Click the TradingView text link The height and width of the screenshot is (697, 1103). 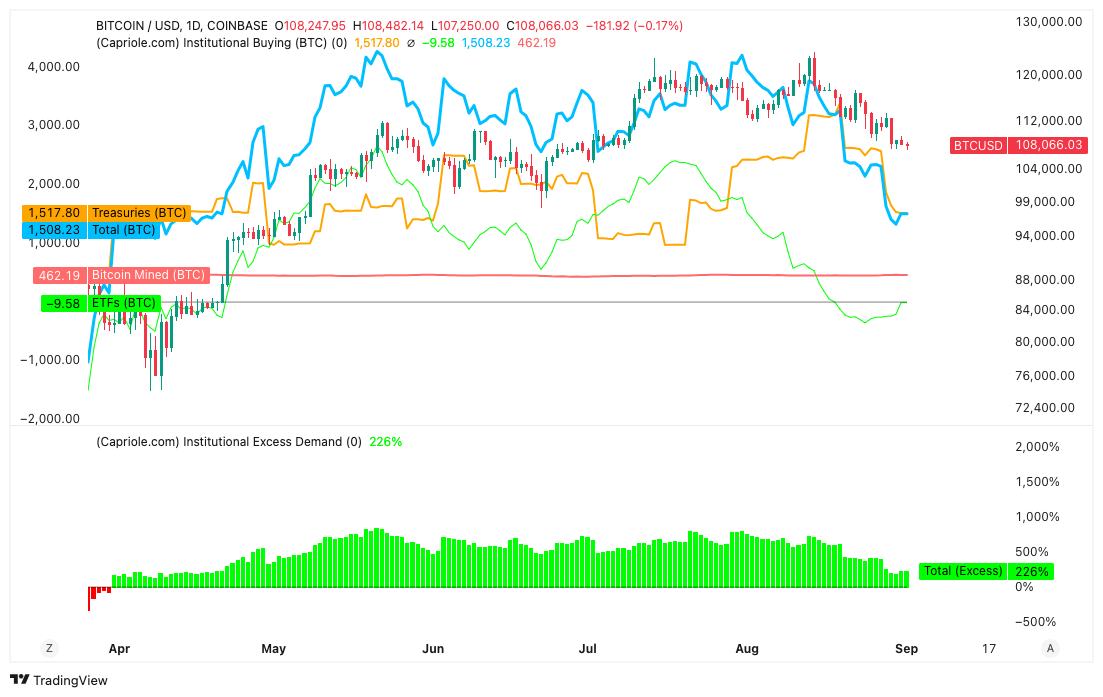(x=70, y=681)
